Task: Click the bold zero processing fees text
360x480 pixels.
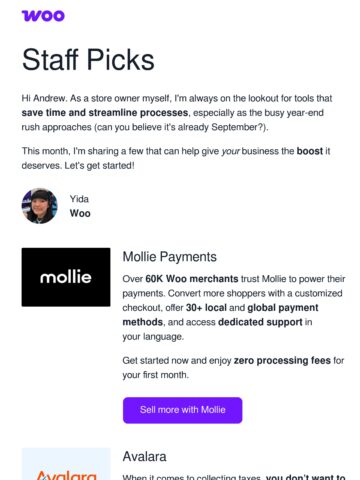Action: click(282, 360)
